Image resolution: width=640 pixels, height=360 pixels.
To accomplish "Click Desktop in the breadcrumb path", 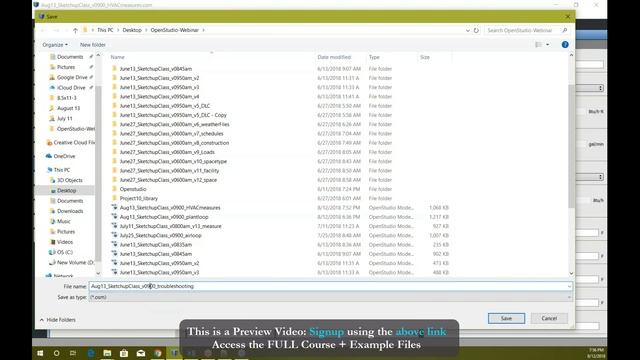I will coord(132,30).
